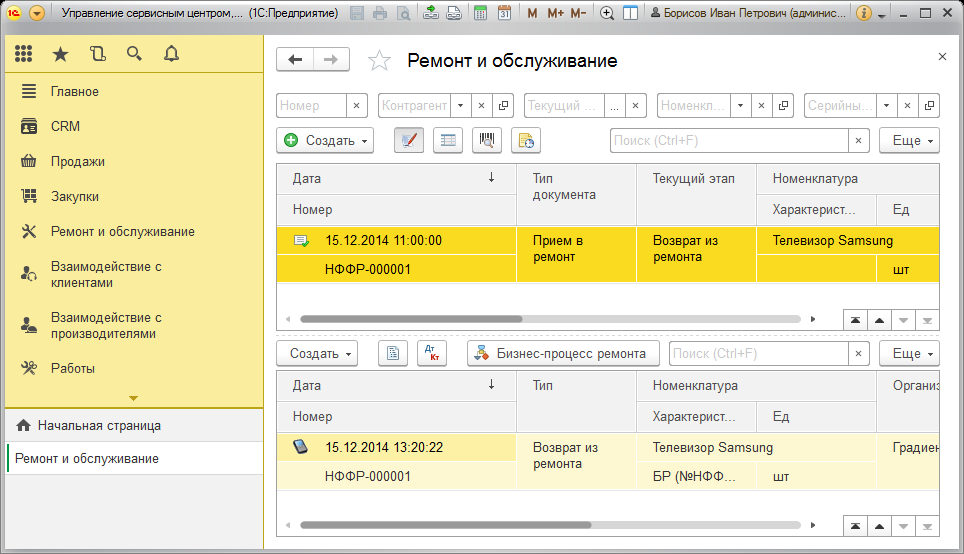Open the Продажи section
The width and height of the screenshot is (964, 554).
coord(77,161)
